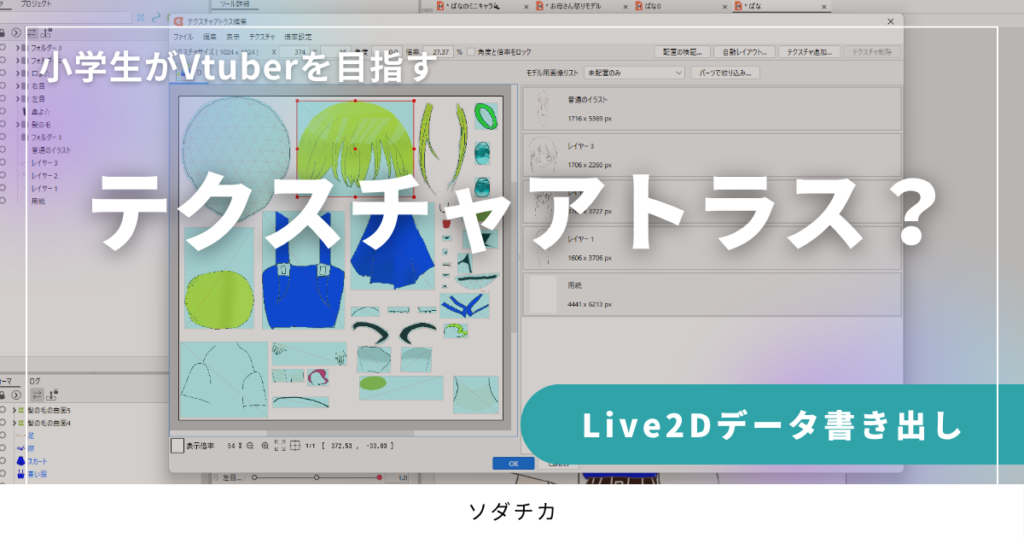Toggle visibility of 髪のもの曲面5
This screenshot has width=1024, height=538.
[x=3, y=410]
